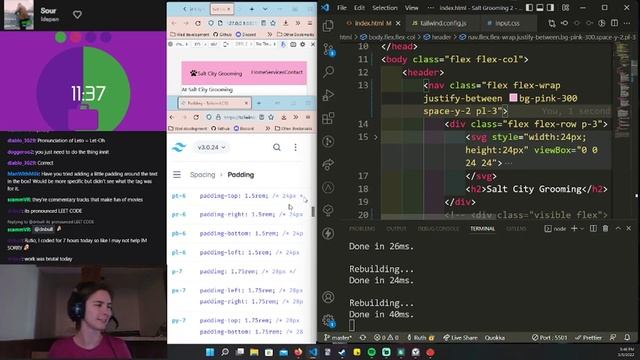Open the VS Code Explorer icon
640x360 pixels.
(x=328, y=26)
